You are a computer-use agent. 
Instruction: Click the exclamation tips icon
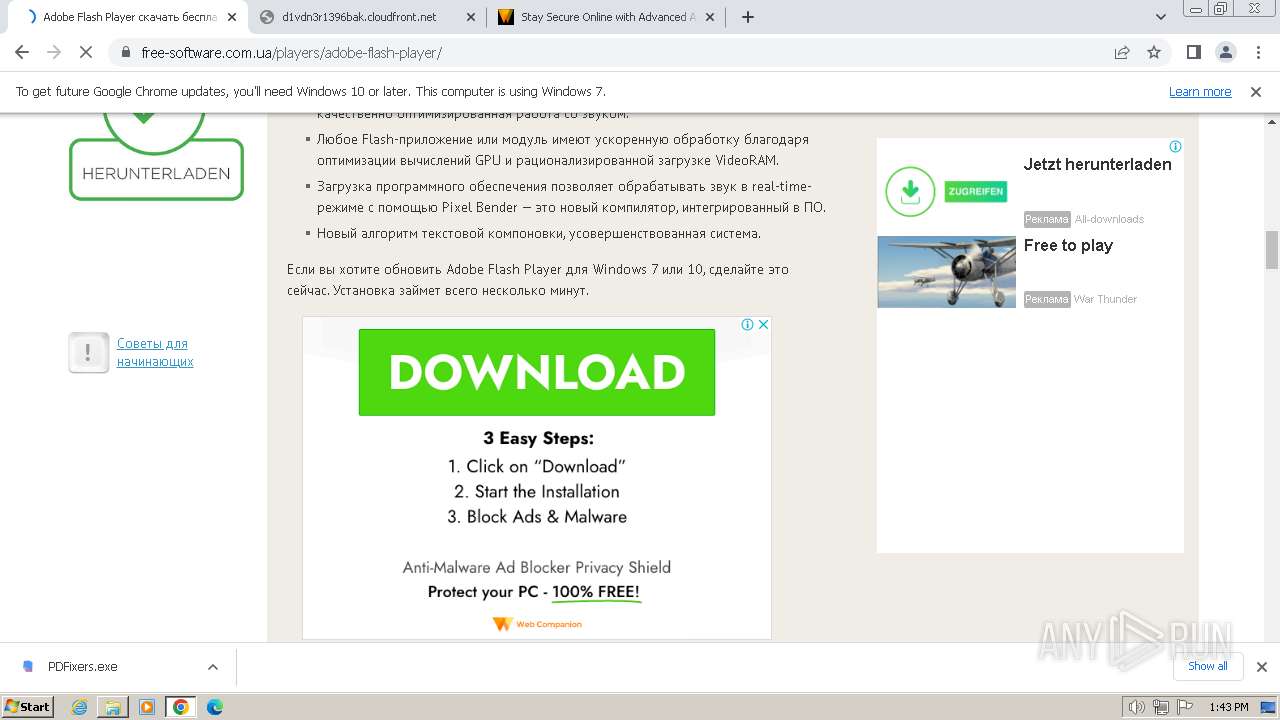tap(88, 352)
